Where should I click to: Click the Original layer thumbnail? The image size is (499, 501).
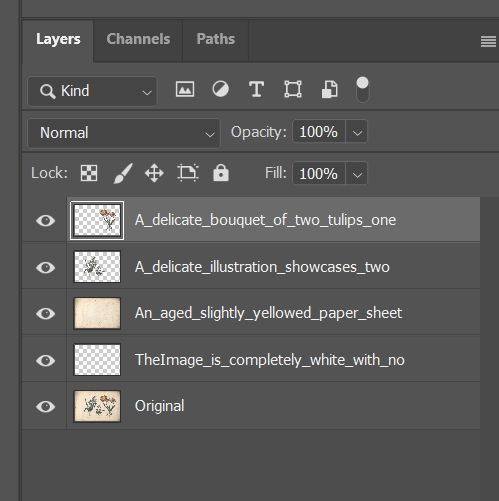(97, 406)
